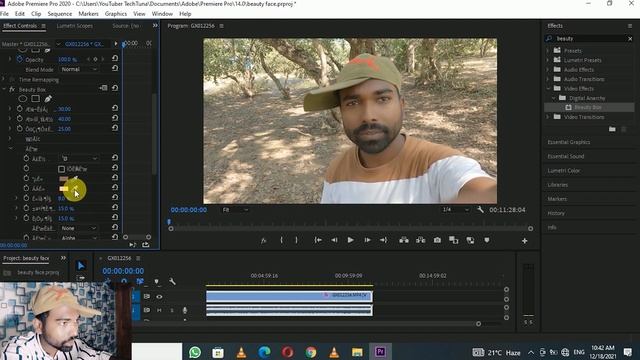Expand the Presets folder in Effects

[x=548, y=51]
